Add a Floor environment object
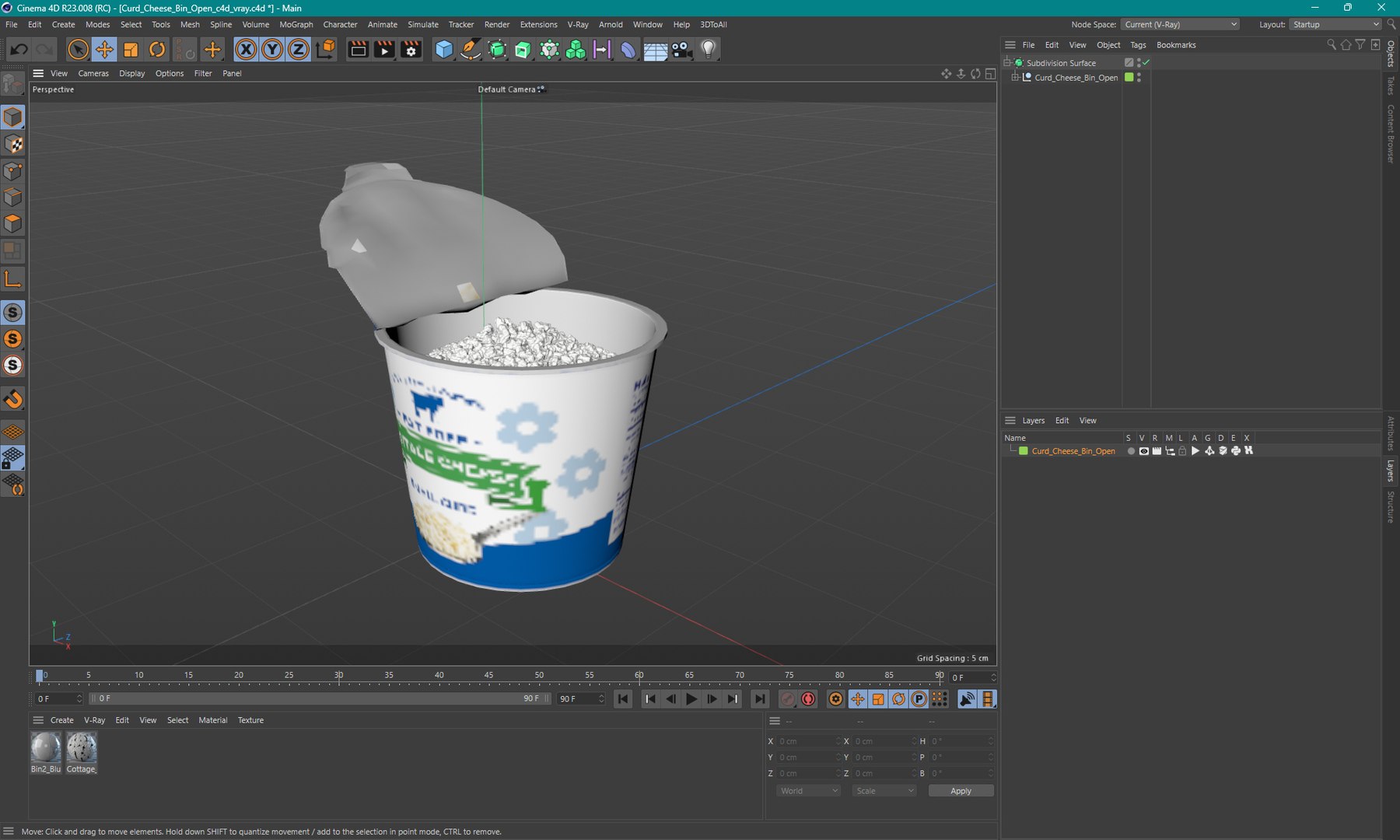The width and height of the screenshot is (1400, 840). pos(655,50)
